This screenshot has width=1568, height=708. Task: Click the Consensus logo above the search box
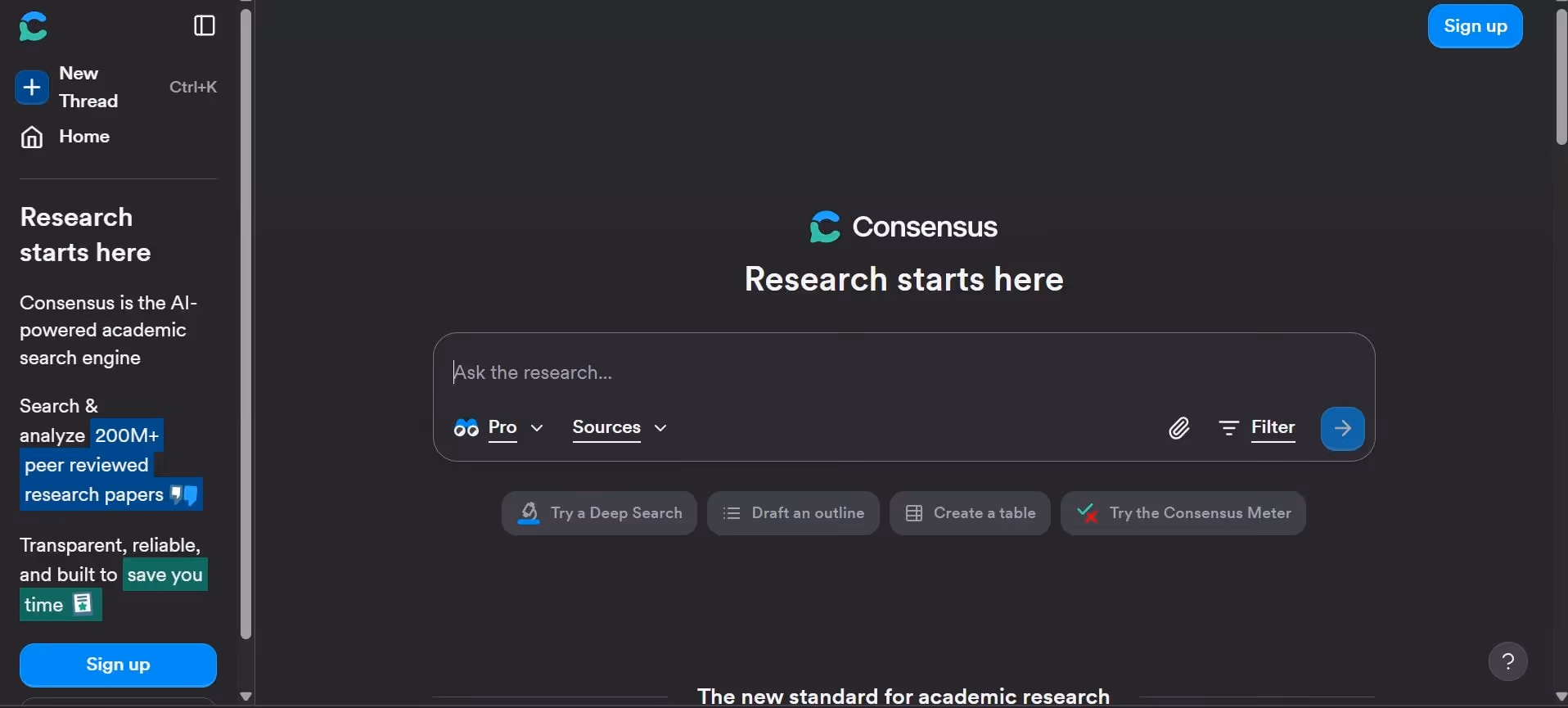tap(903, 227)
